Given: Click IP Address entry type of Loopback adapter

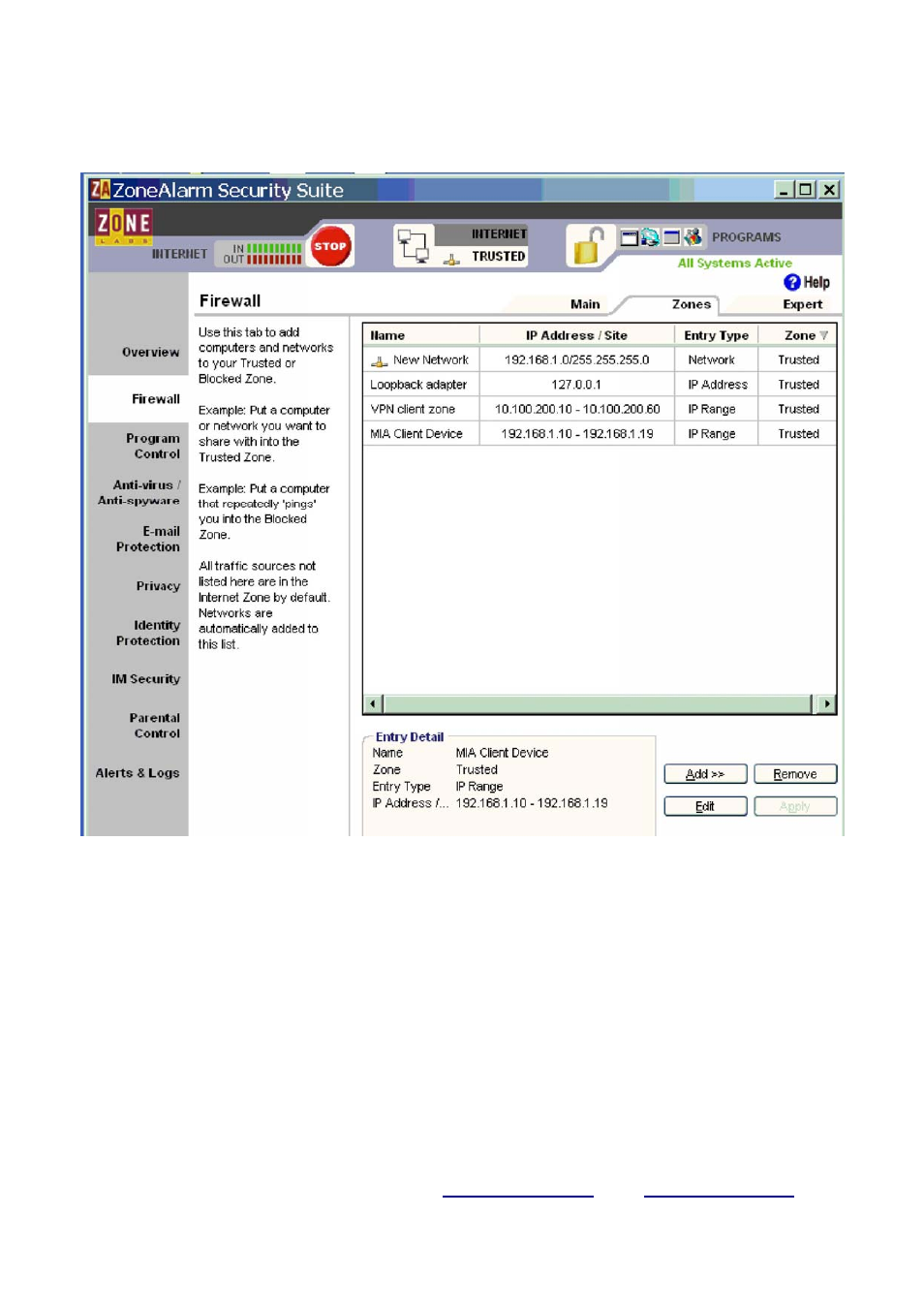Looking at the screenshot, I should [x=717, y=385].
